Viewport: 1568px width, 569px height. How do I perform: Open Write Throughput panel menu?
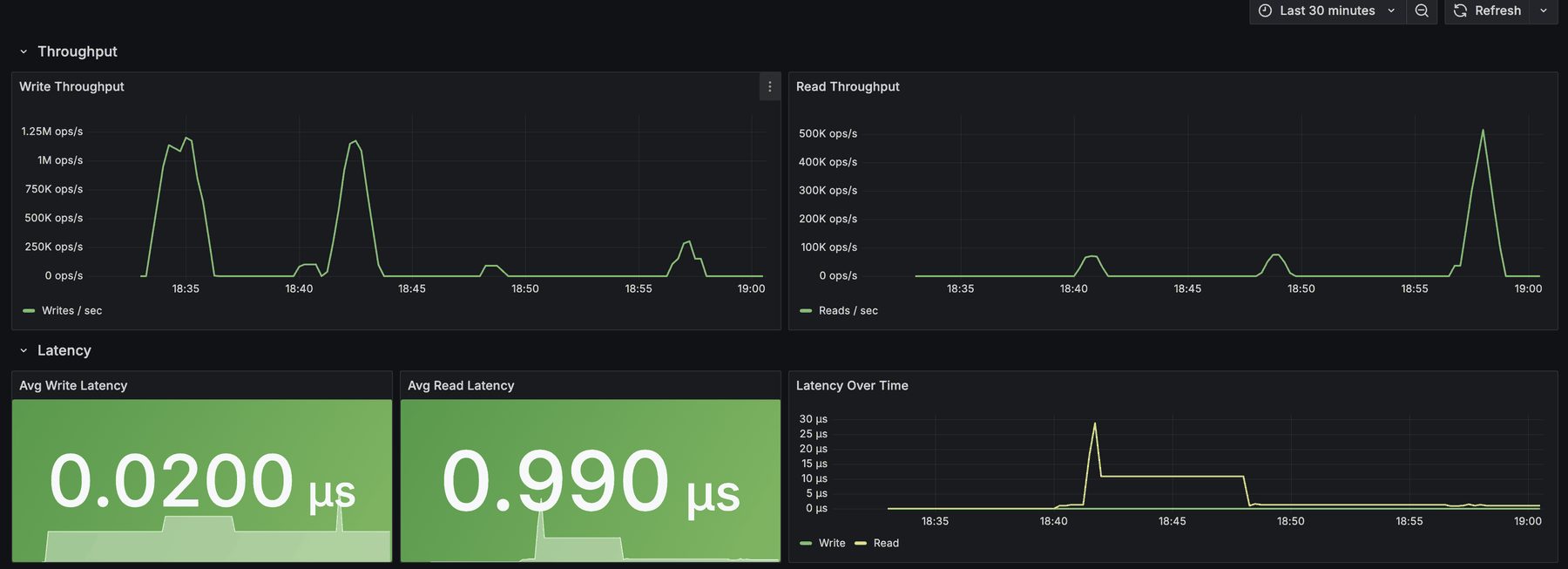pos(769,86)
